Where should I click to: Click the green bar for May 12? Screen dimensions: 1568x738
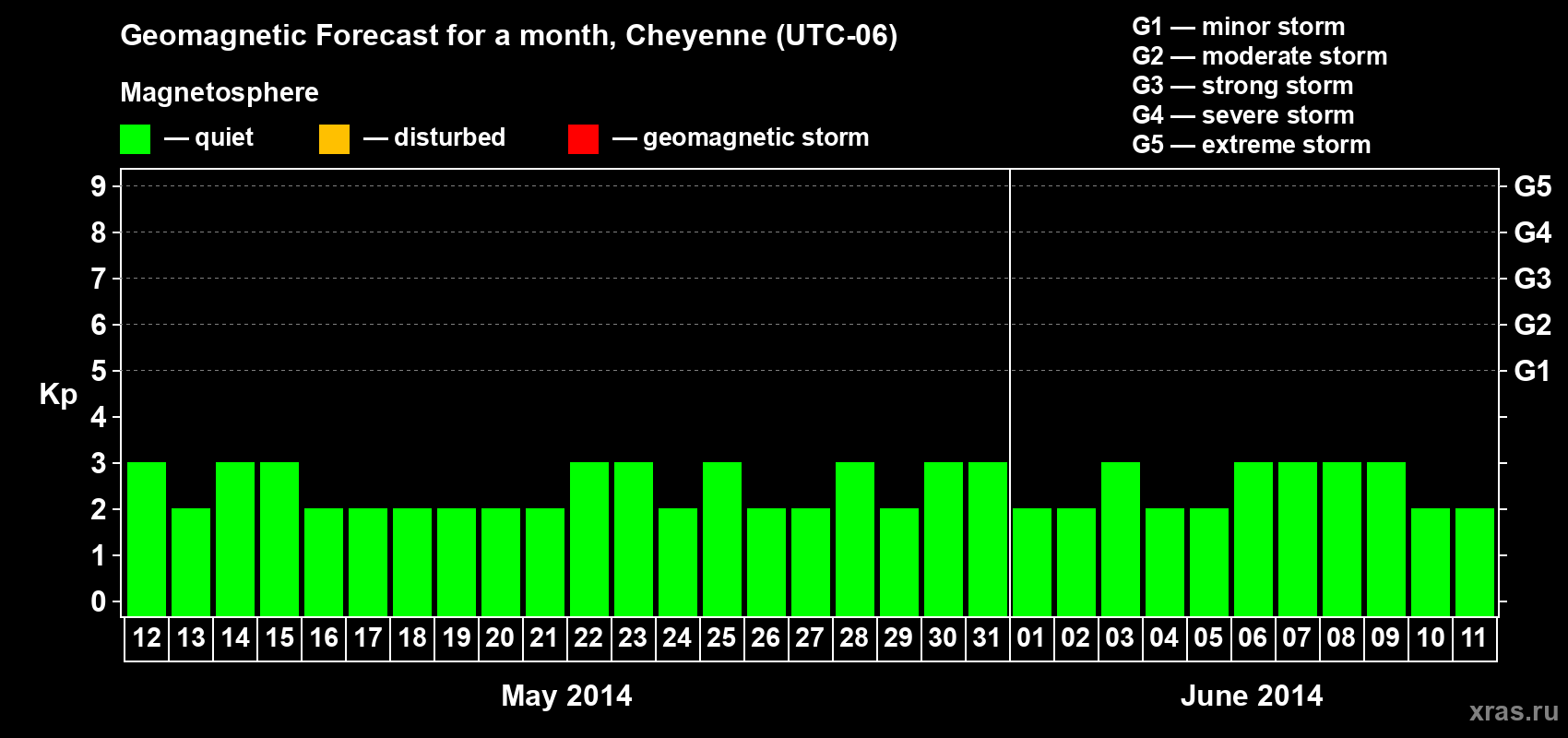tap(147, 539)
